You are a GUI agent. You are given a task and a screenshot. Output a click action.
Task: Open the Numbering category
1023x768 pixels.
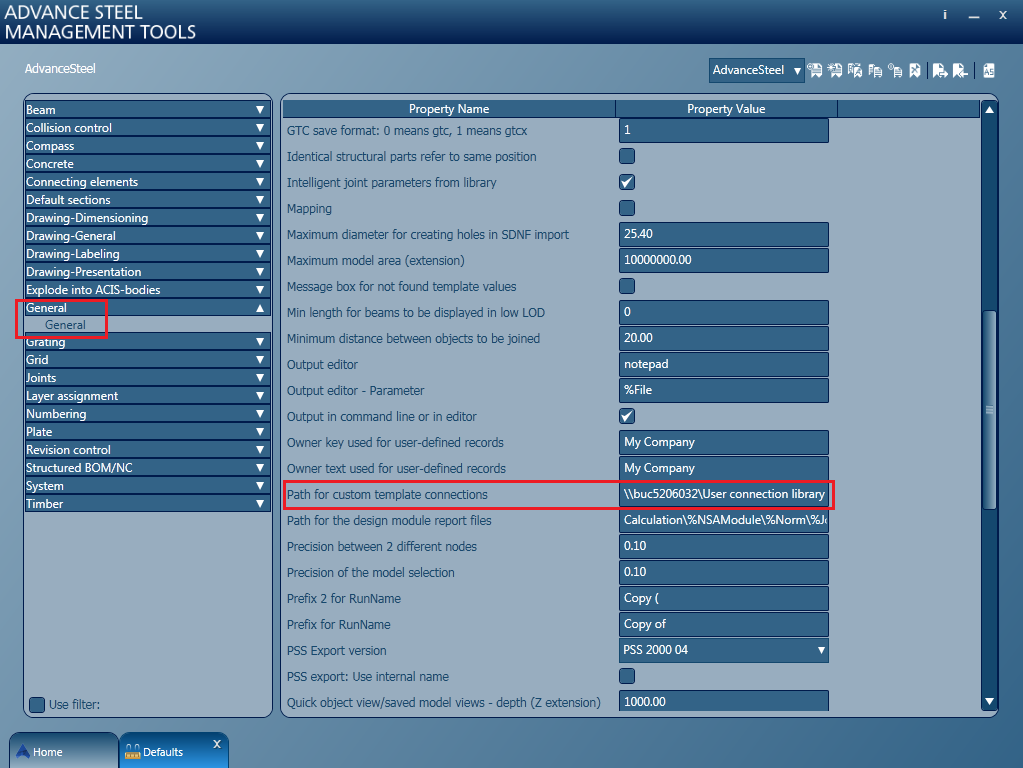click(x=147, y=414)
